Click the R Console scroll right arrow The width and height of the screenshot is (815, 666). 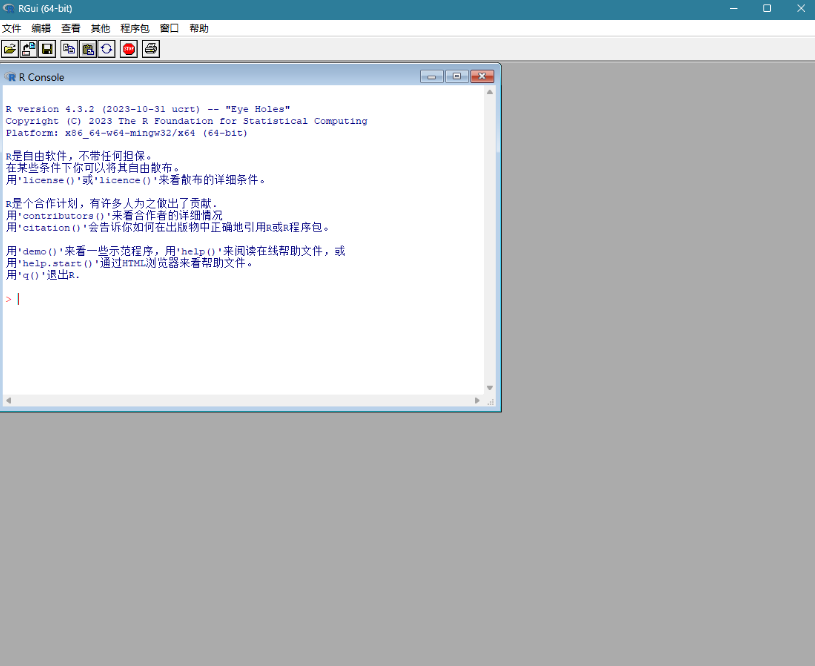477,400
